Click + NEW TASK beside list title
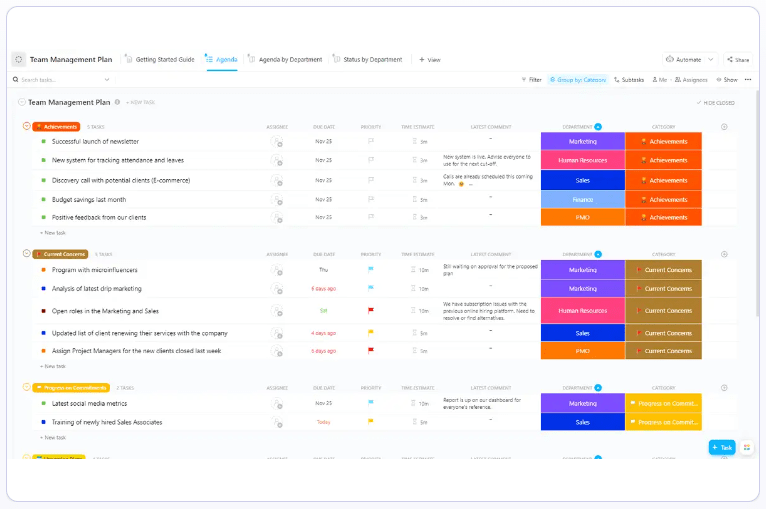Viewport: 766px width, 509px height. 141,103
